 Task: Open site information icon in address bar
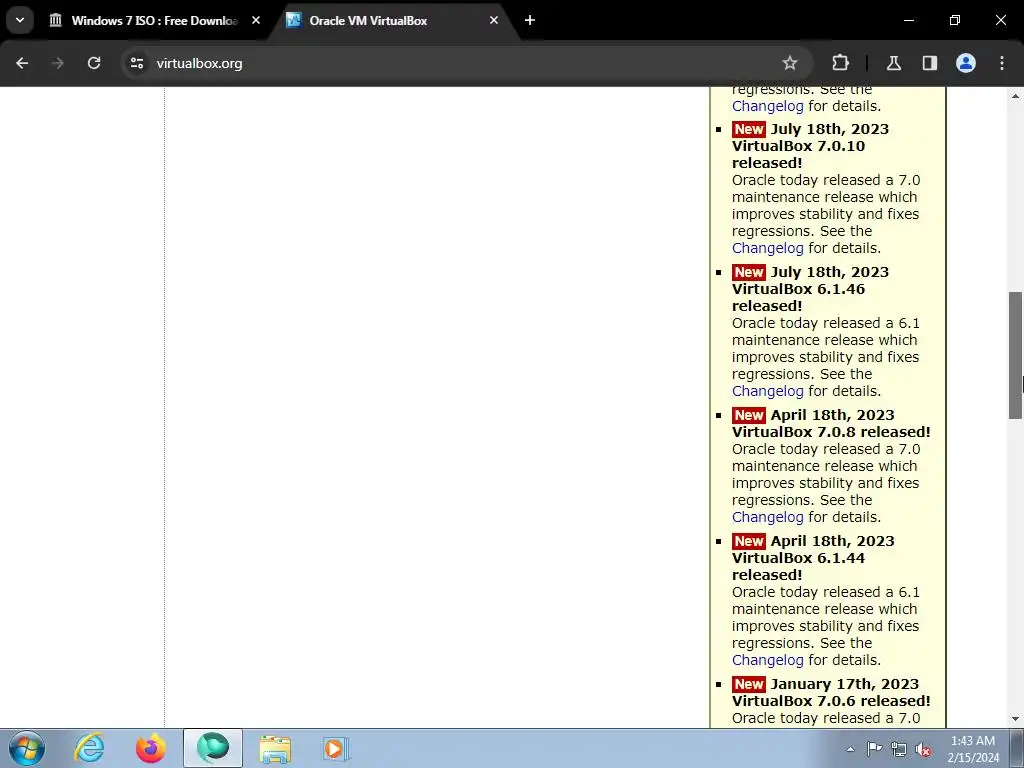point(137,63)
